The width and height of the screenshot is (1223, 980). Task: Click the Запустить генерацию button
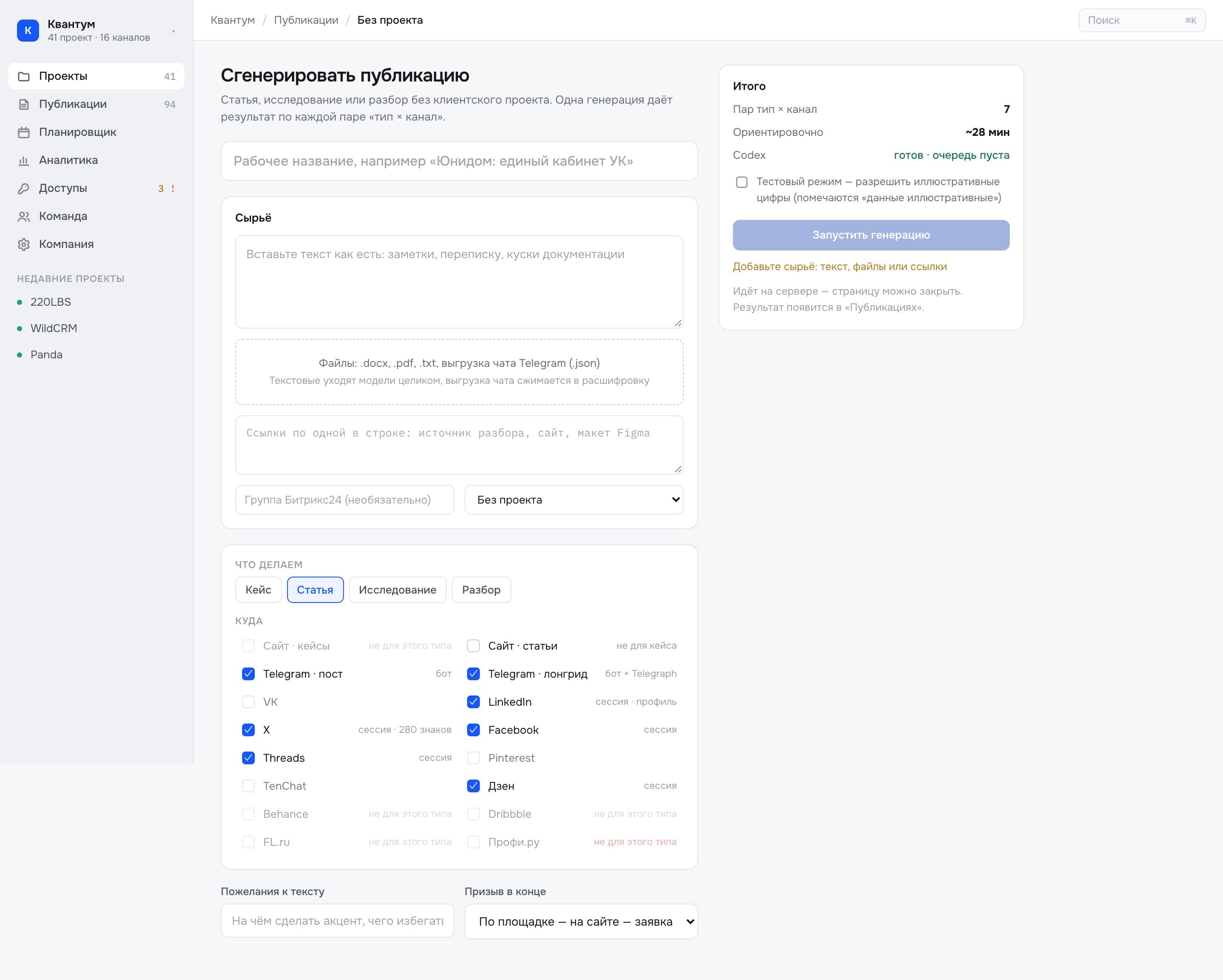coord(871,235)
